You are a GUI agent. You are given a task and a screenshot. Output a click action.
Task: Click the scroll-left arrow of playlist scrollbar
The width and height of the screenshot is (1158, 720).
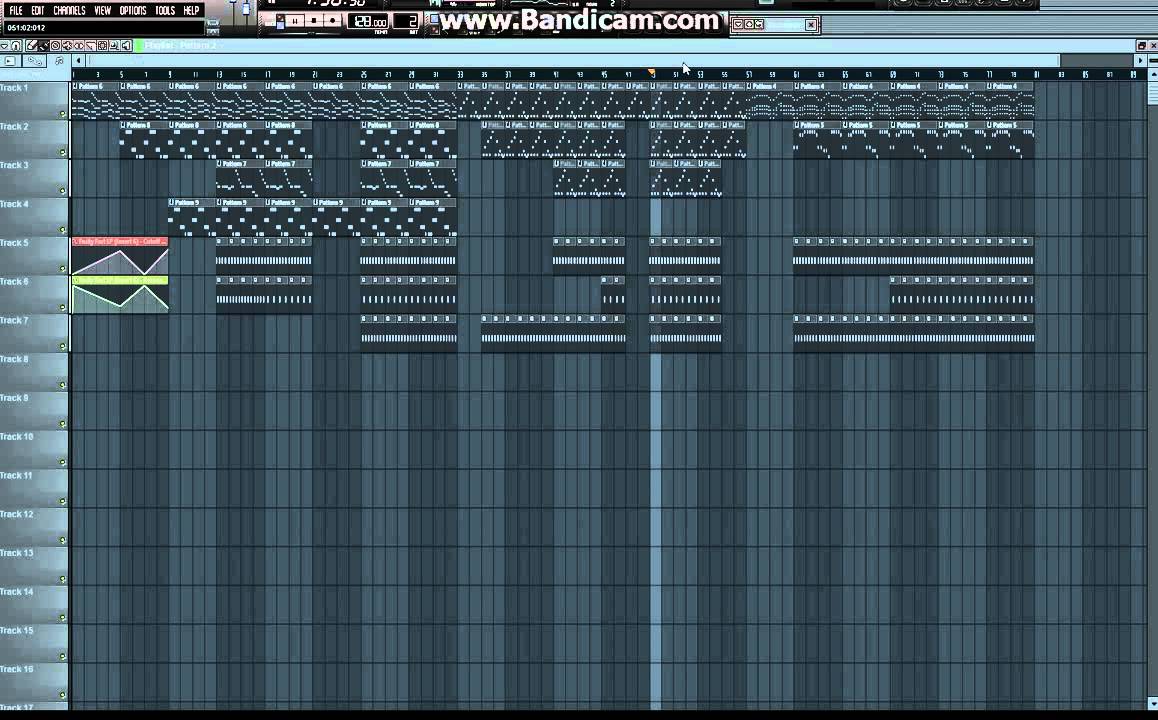point(78,61)
